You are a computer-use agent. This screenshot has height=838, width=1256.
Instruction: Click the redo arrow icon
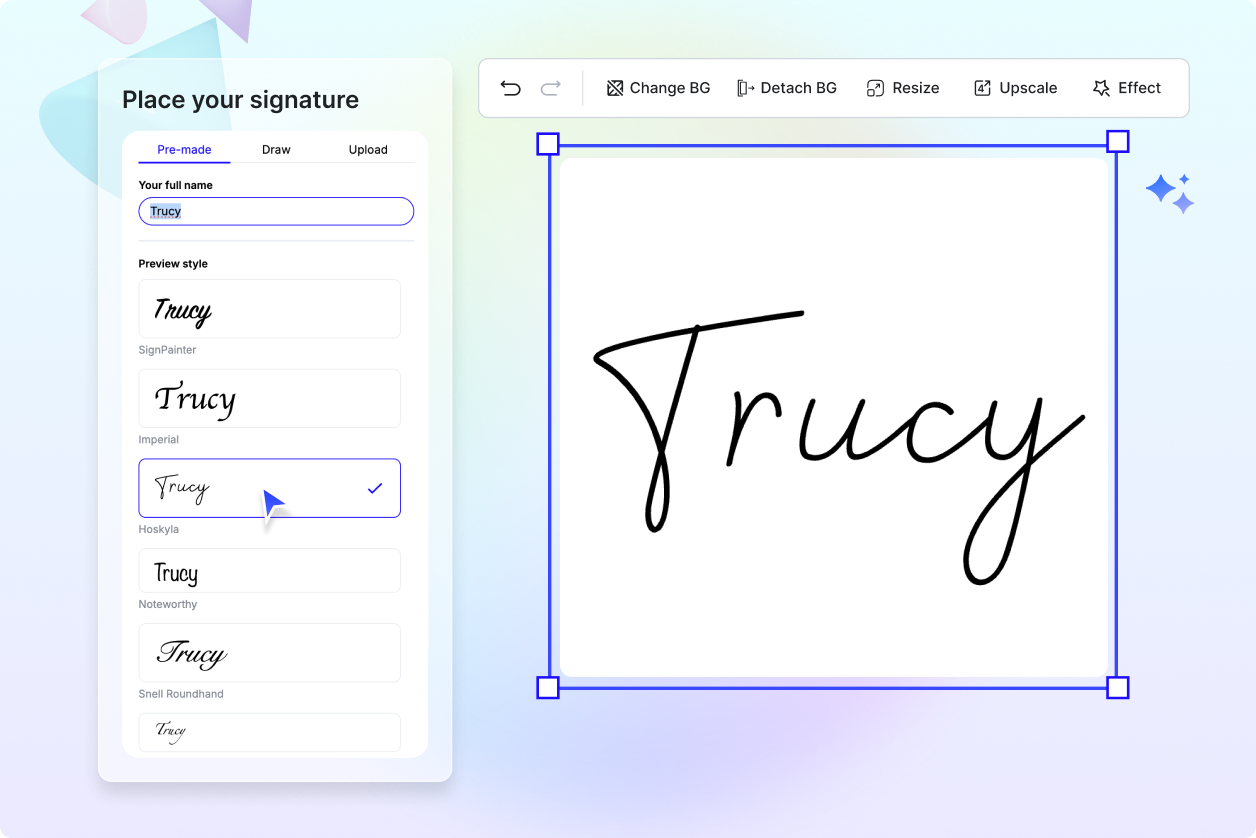(x=550, y=88)
